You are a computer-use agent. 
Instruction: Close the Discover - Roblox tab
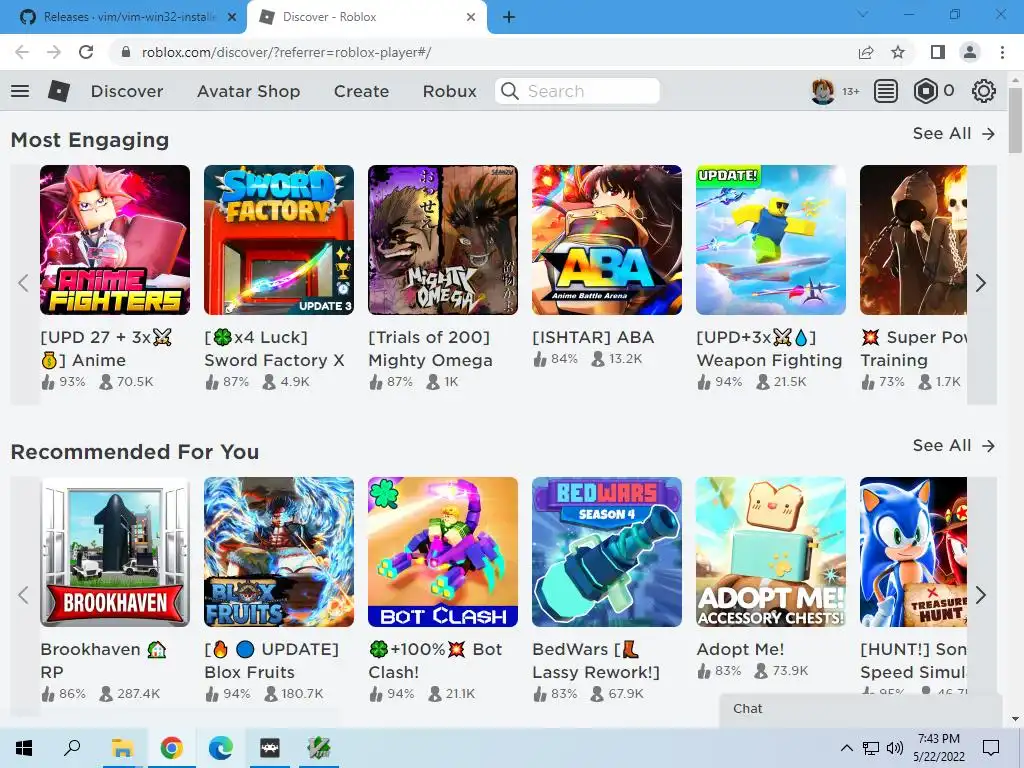(x=471, y=17)
